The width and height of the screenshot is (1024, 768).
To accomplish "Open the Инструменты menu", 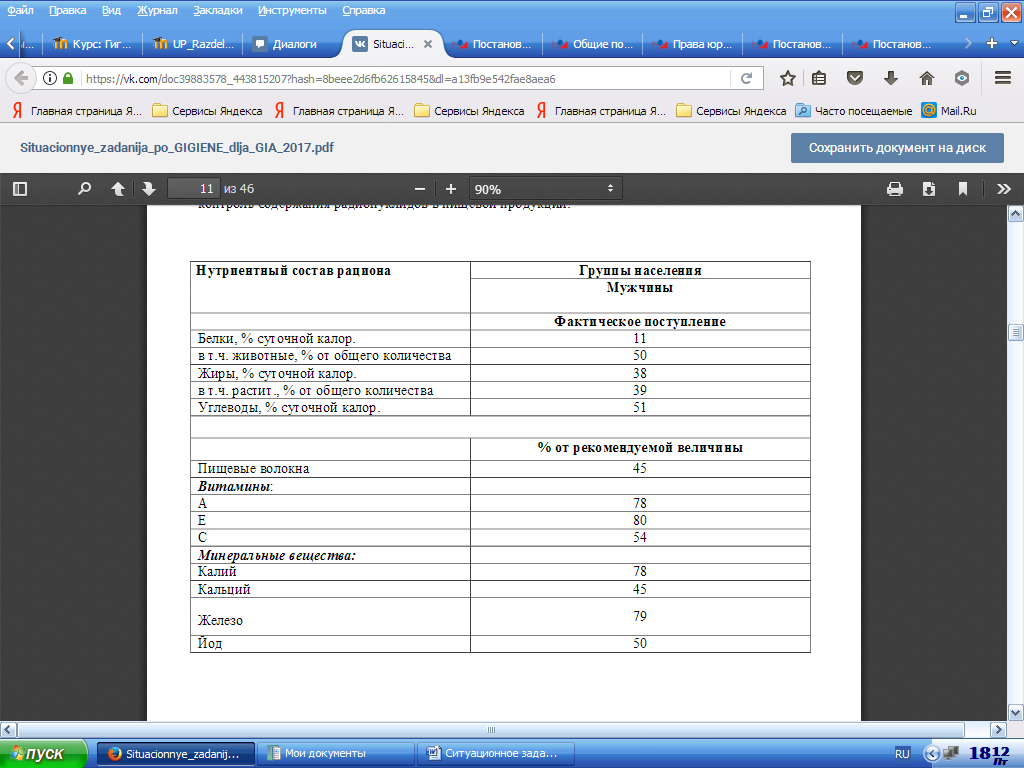I will [292, 10].
